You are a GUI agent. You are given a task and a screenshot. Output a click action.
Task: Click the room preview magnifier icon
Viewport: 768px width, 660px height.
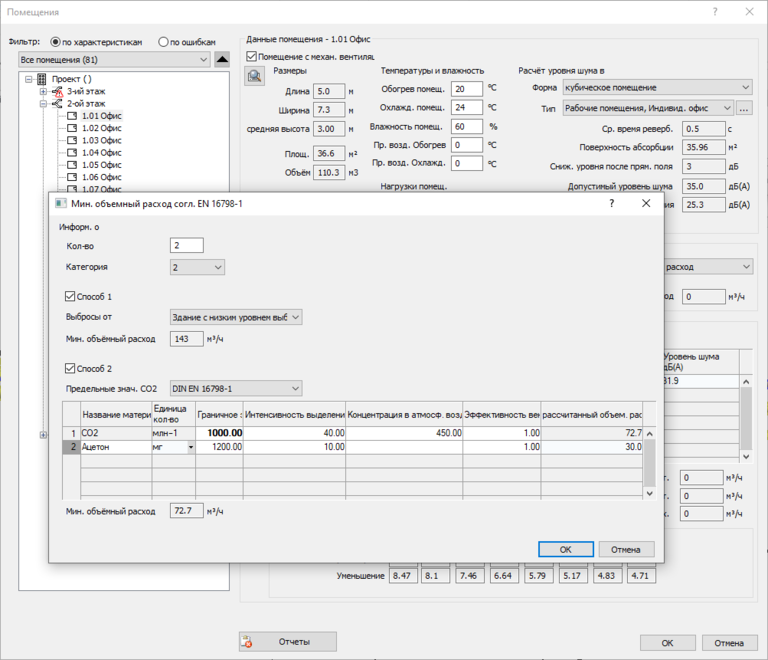[255, 76]
